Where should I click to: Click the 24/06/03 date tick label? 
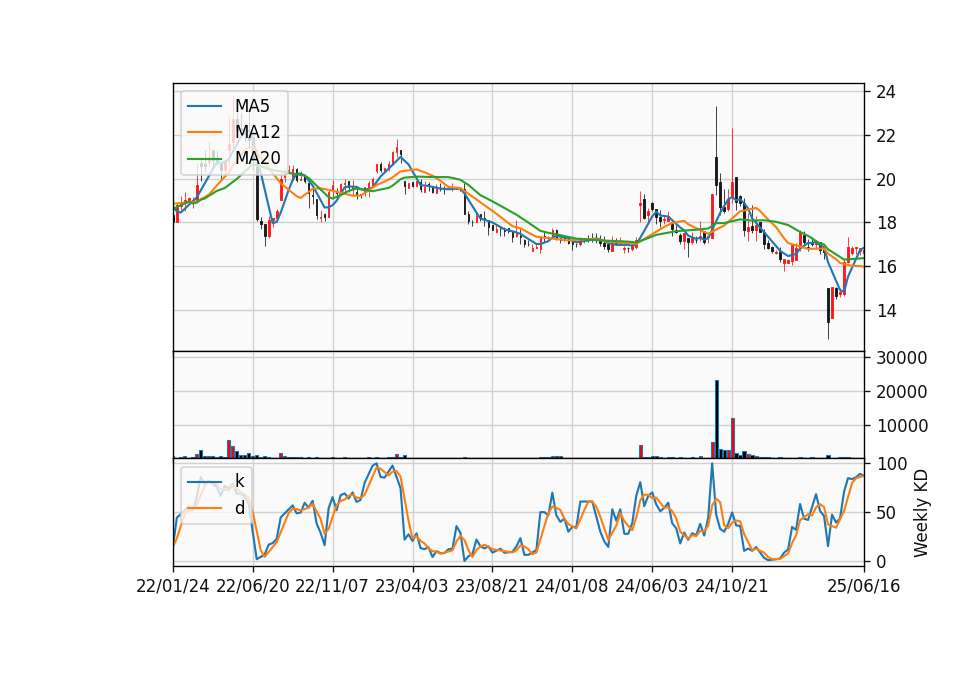651,586
